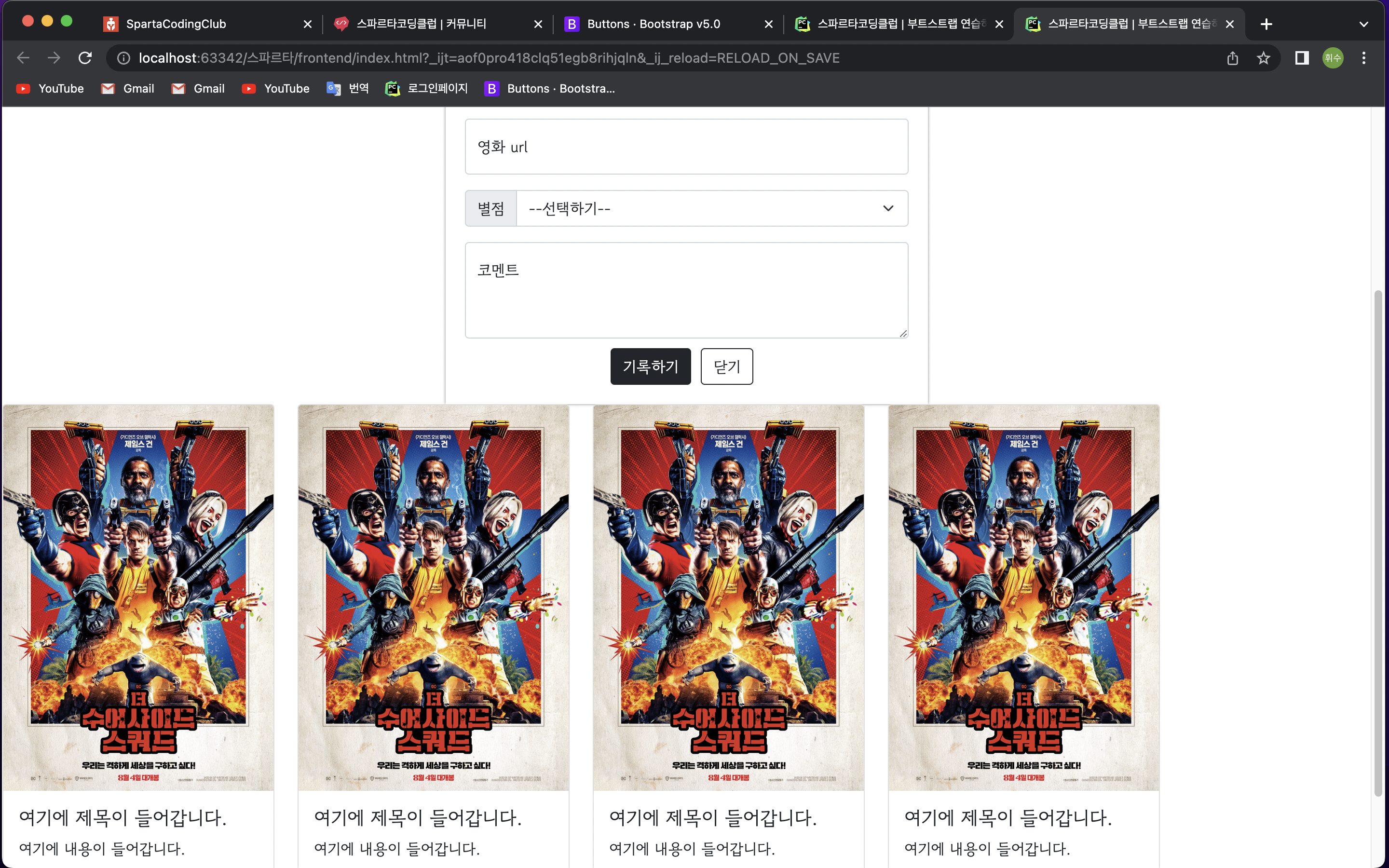This screenshot has height=868, width=1389.
Task: Open the 로그인페이지 bookmark
Action: pyautogui.click(x=426, y=88)
